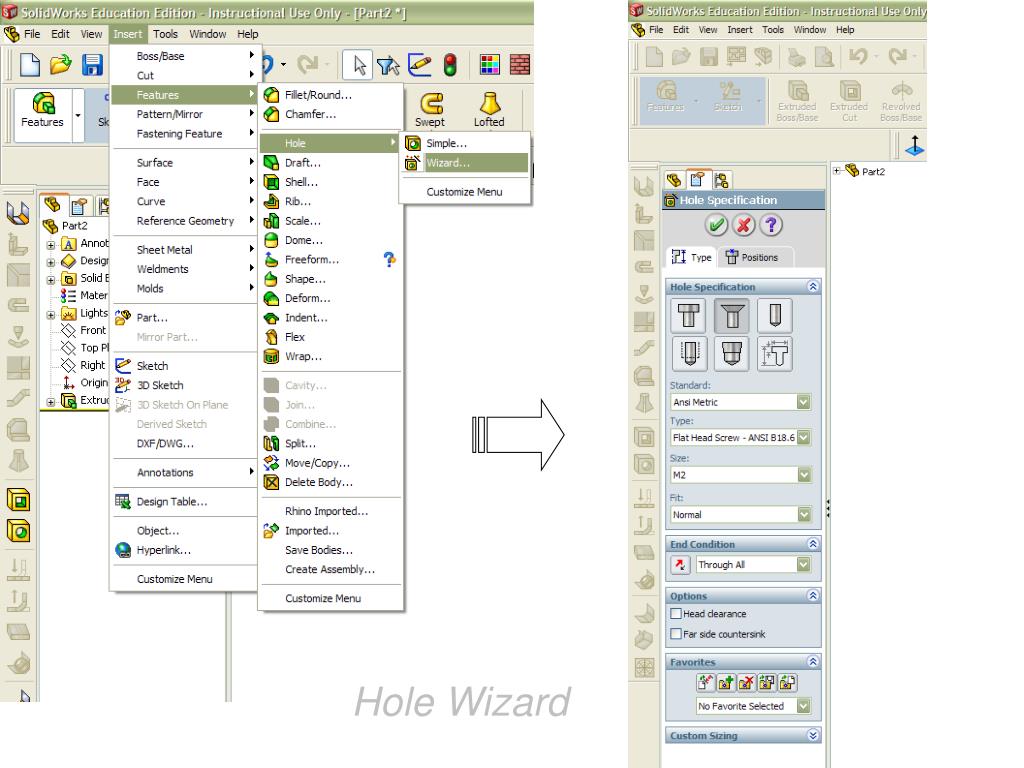
Task: Expand the Part2 node in right window
Action: click(837, 171)
